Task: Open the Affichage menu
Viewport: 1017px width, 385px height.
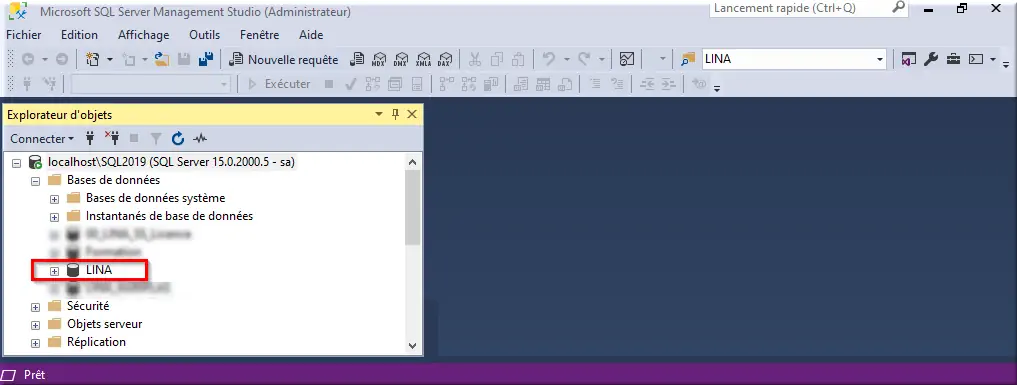Action: [x=143, y=35]
